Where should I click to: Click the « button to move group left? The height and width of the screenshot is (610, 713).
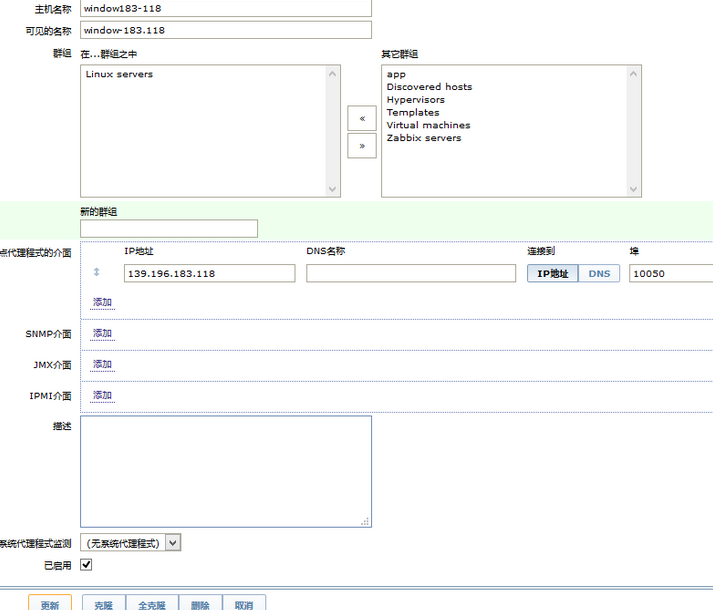click(361, 119)
